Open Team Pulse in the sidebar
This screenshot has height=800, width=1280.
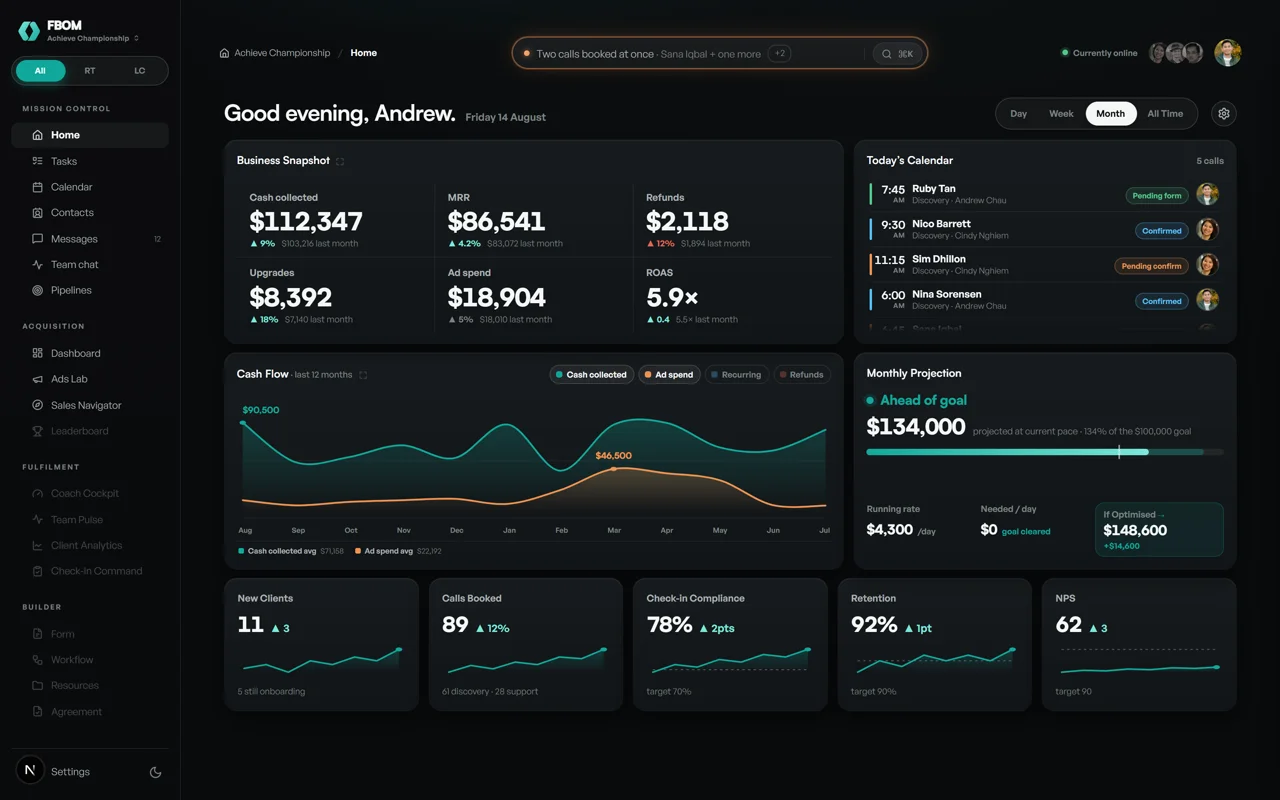(90, 520)
